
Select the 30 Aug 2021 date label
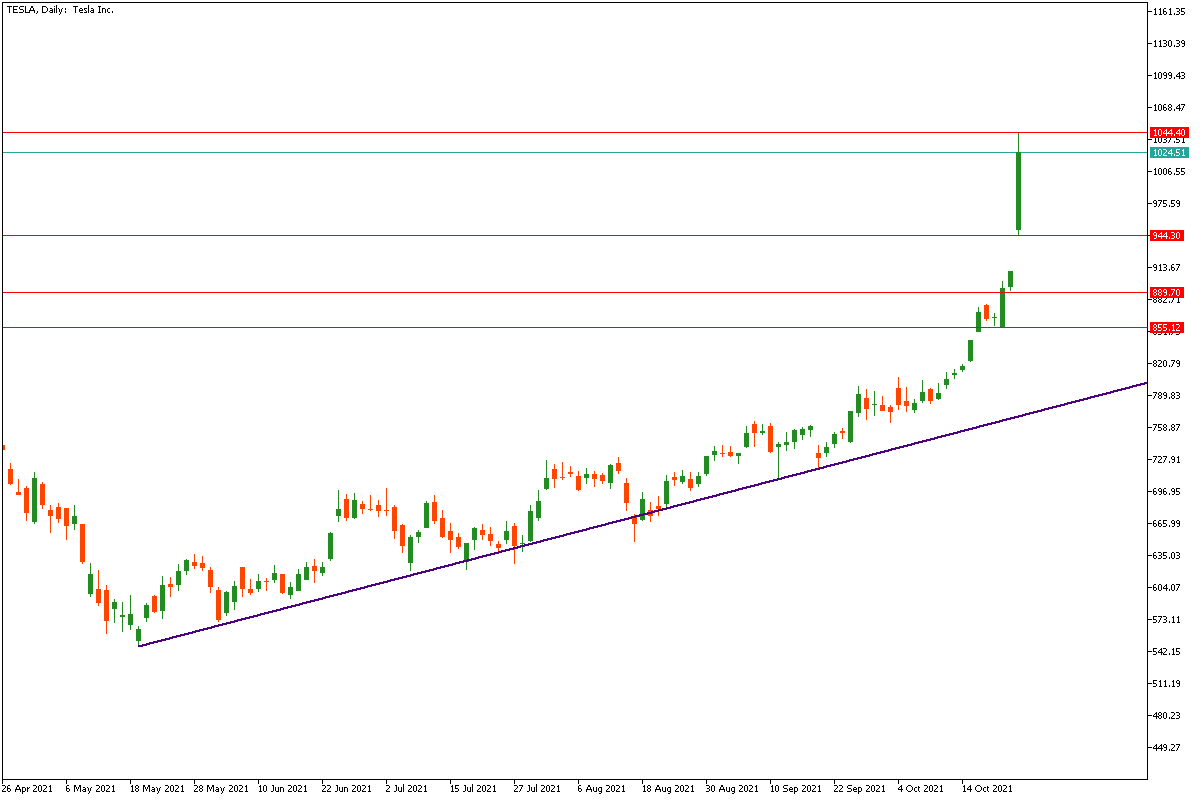point(732,788)
